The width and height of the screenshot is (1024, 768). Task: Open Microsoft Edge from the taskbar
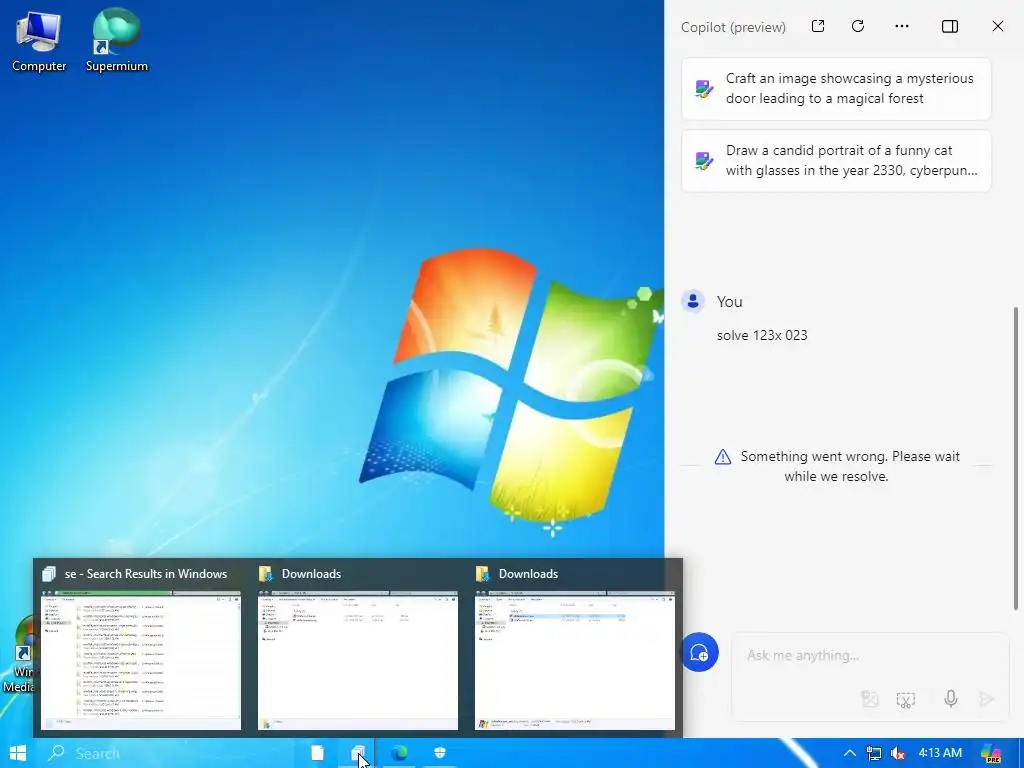pyautogui.click(x=399, y=754)
